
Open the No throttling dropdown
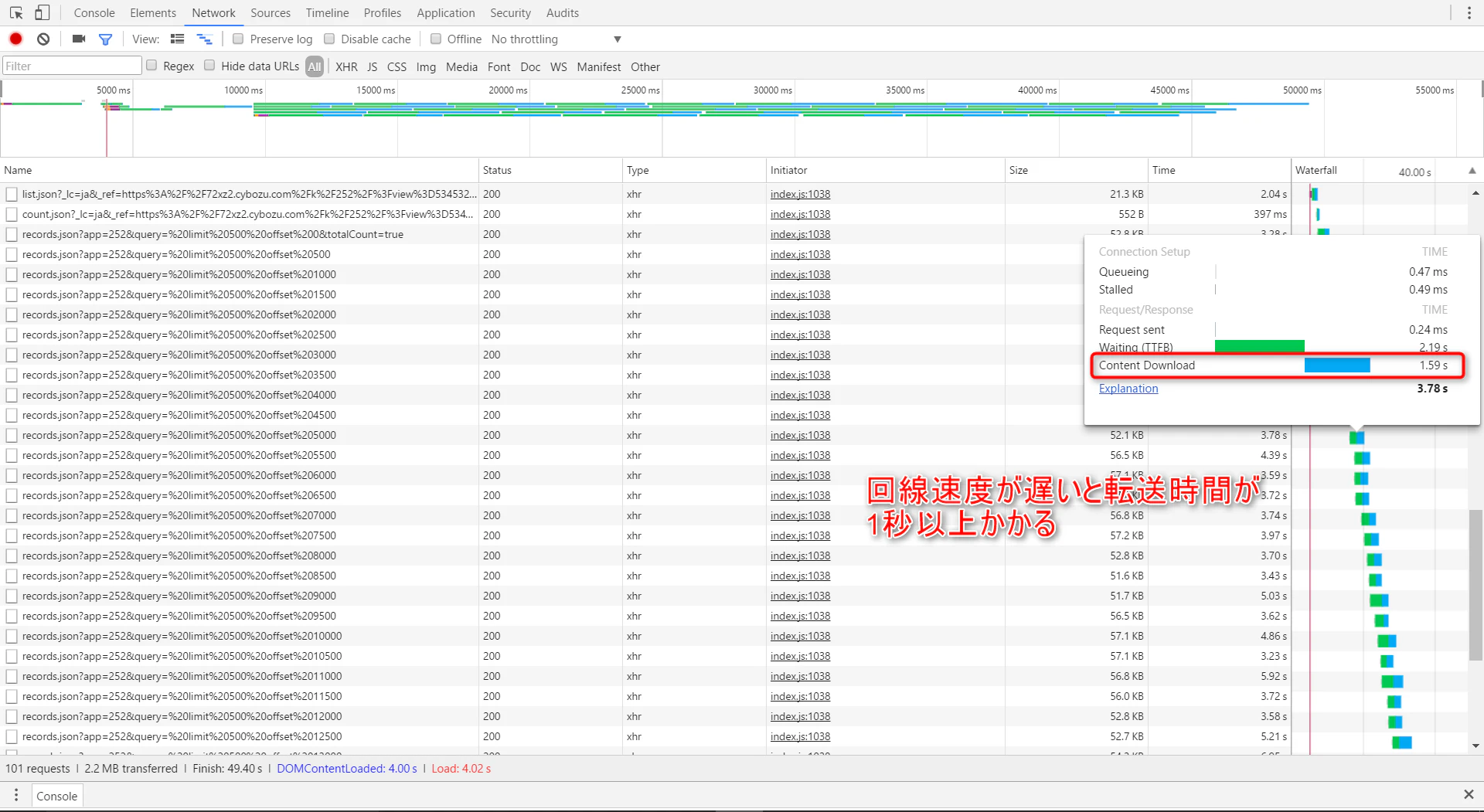point(556,39)
